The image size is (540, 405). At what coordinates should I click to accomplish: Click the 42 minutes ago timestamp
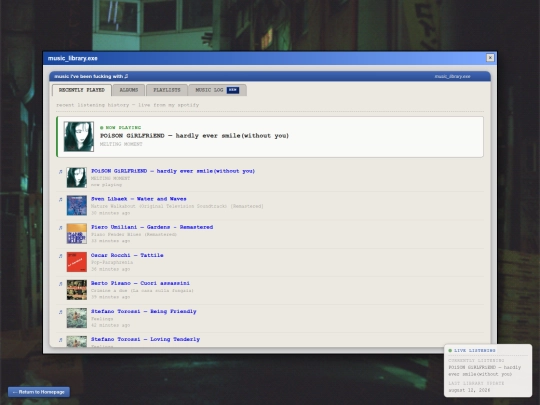pos(111,325)
